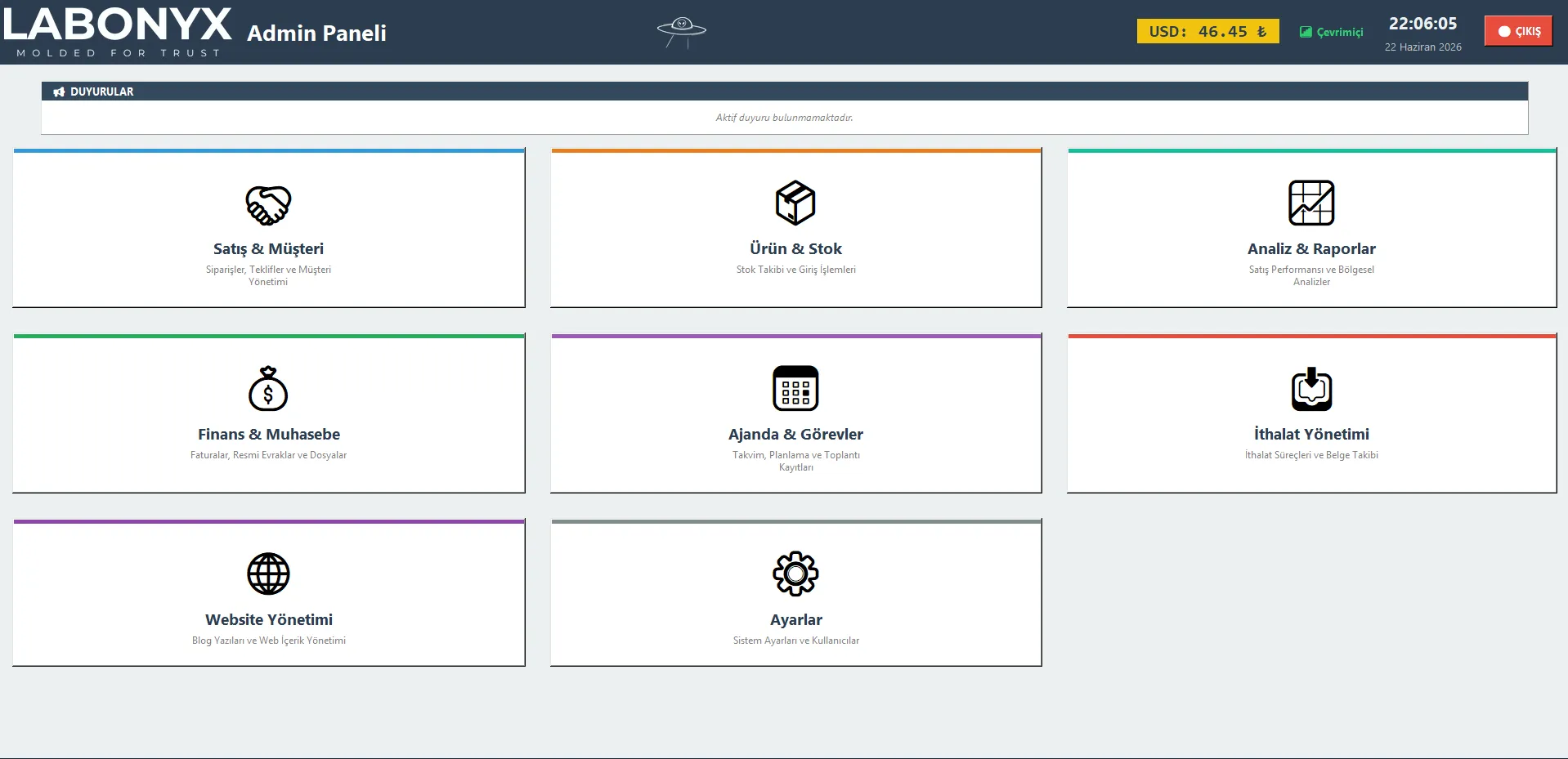The image size is (1568, 759).
Task: Open the Website Yönetimi title link
Action: (268, 619)
